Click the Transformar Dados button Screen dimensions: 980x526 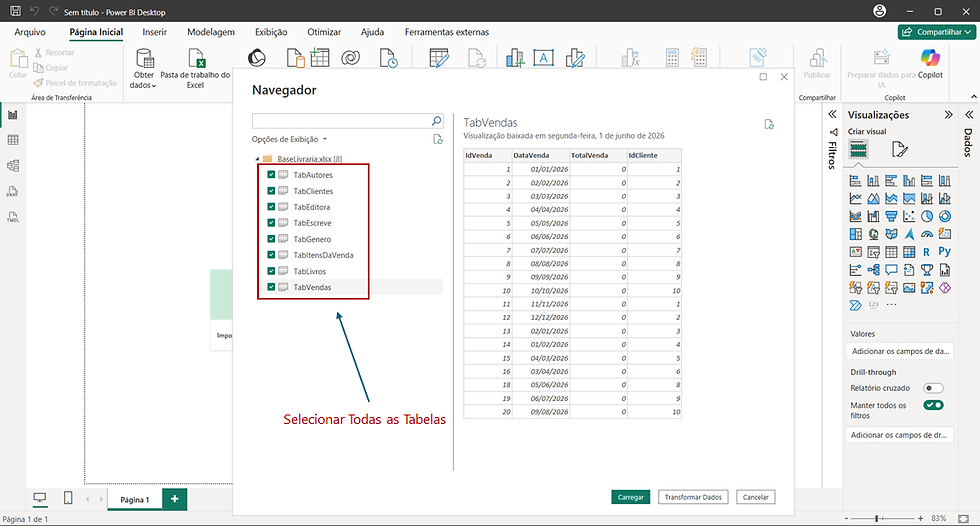click(x=693, y=497)
